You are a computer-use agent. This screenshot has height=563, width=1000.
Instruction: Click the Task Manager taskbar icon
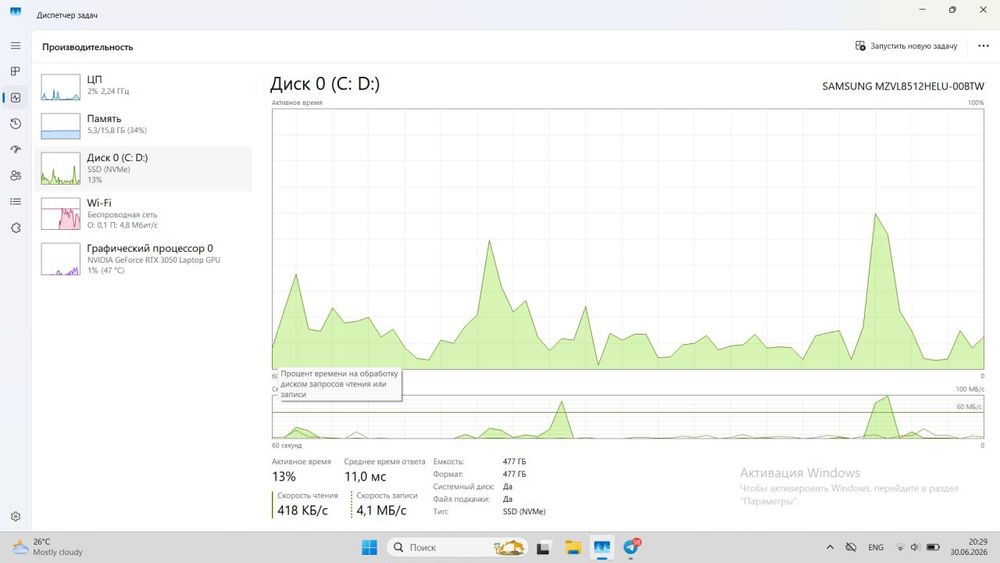pyautogui.click(x=601, y=547)
